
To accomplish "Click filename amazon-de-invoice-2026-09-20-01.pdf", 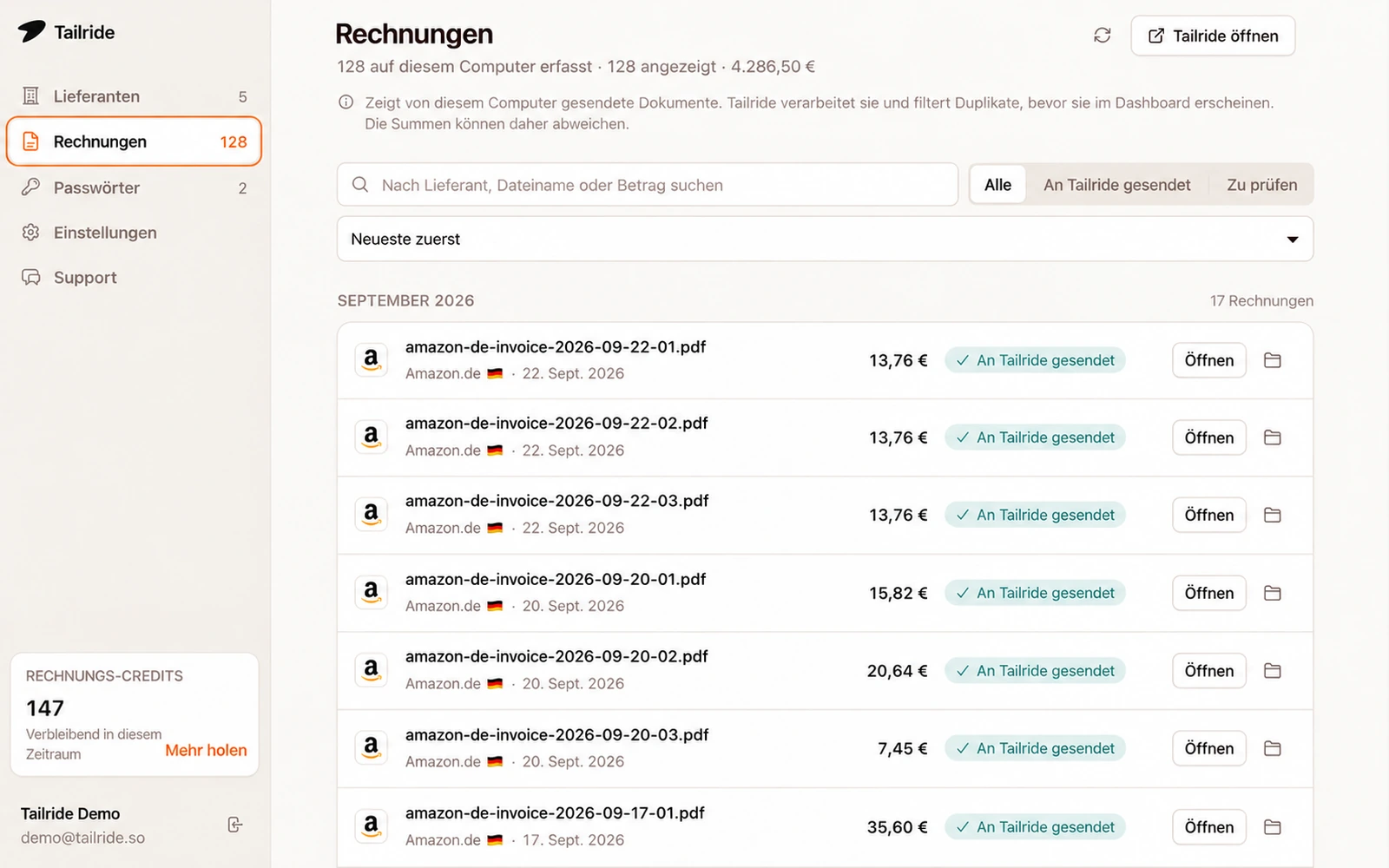I will (x=556, y=579).
